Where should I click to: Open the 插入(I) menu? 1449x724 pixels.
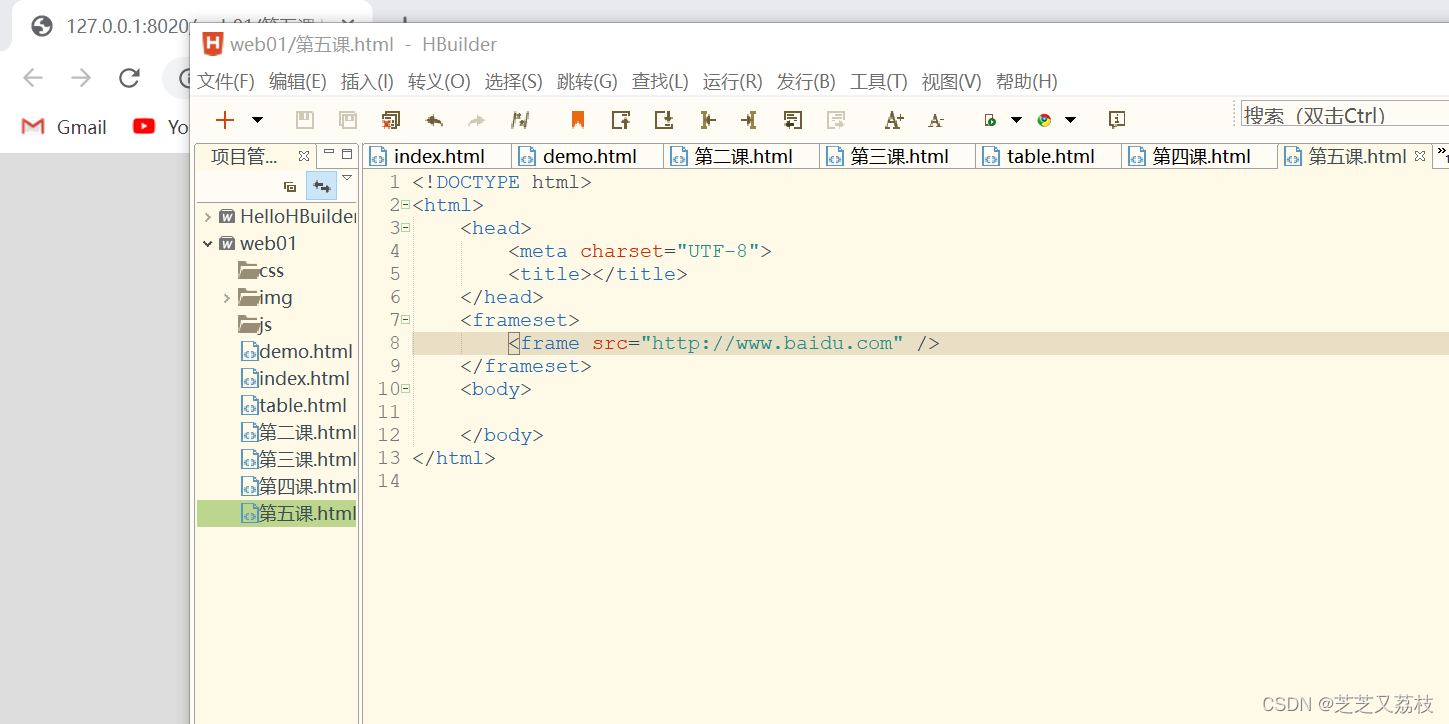click(x=367, y=81)
